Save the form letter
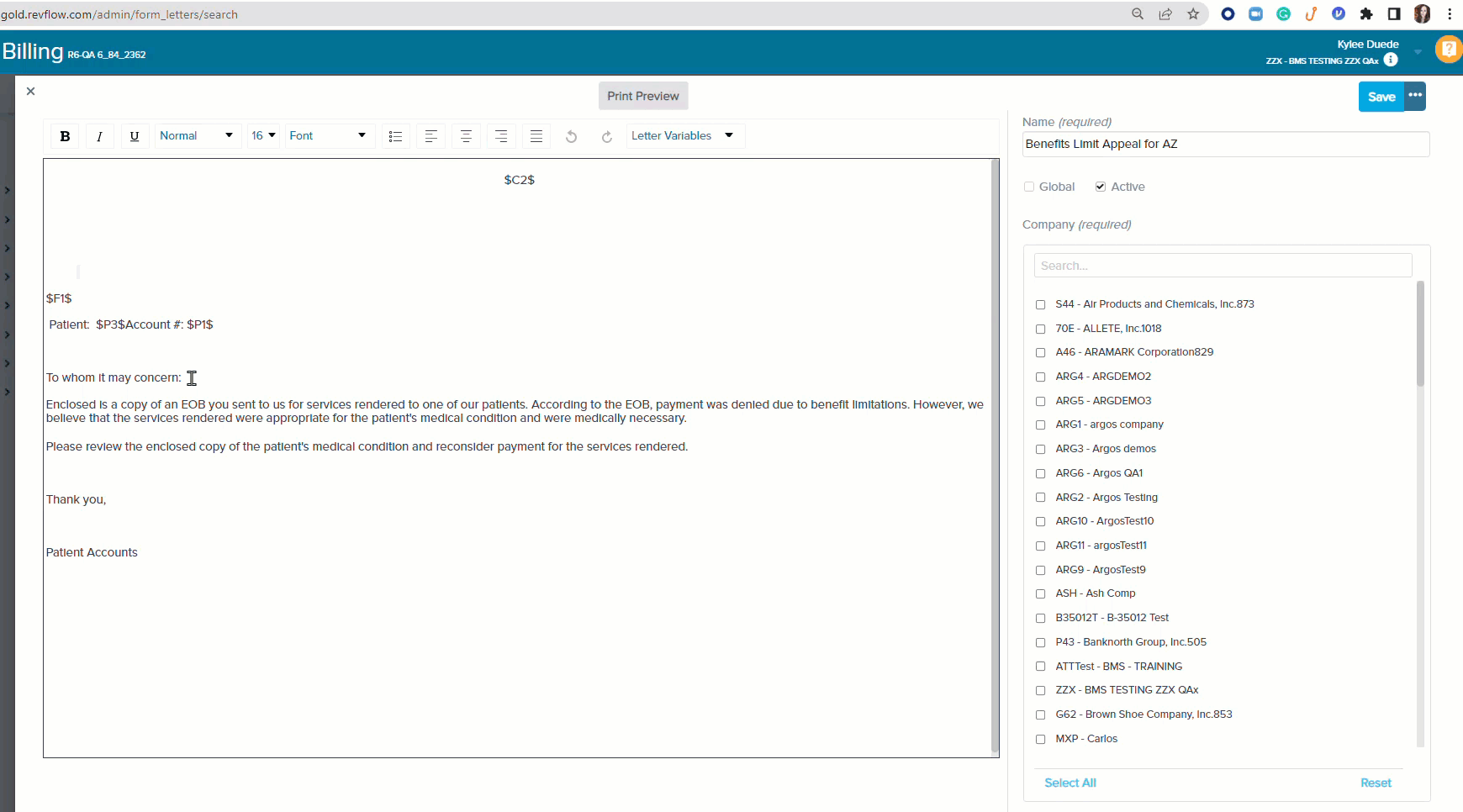This screenshot has height=812, width=1463. tap(1381, 97)
